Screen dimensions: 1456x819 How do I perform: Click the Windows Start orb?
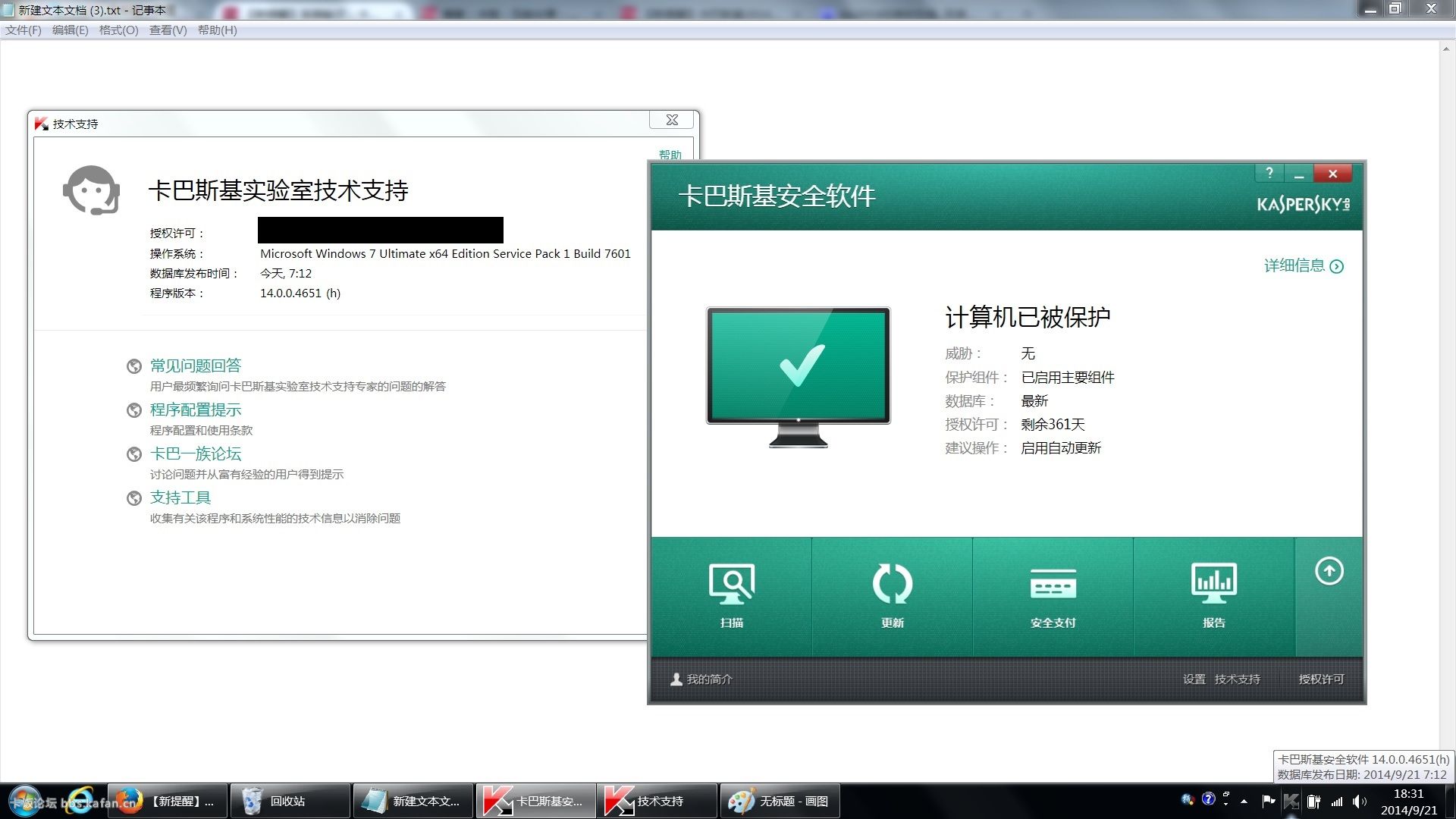tap(25, 801)
